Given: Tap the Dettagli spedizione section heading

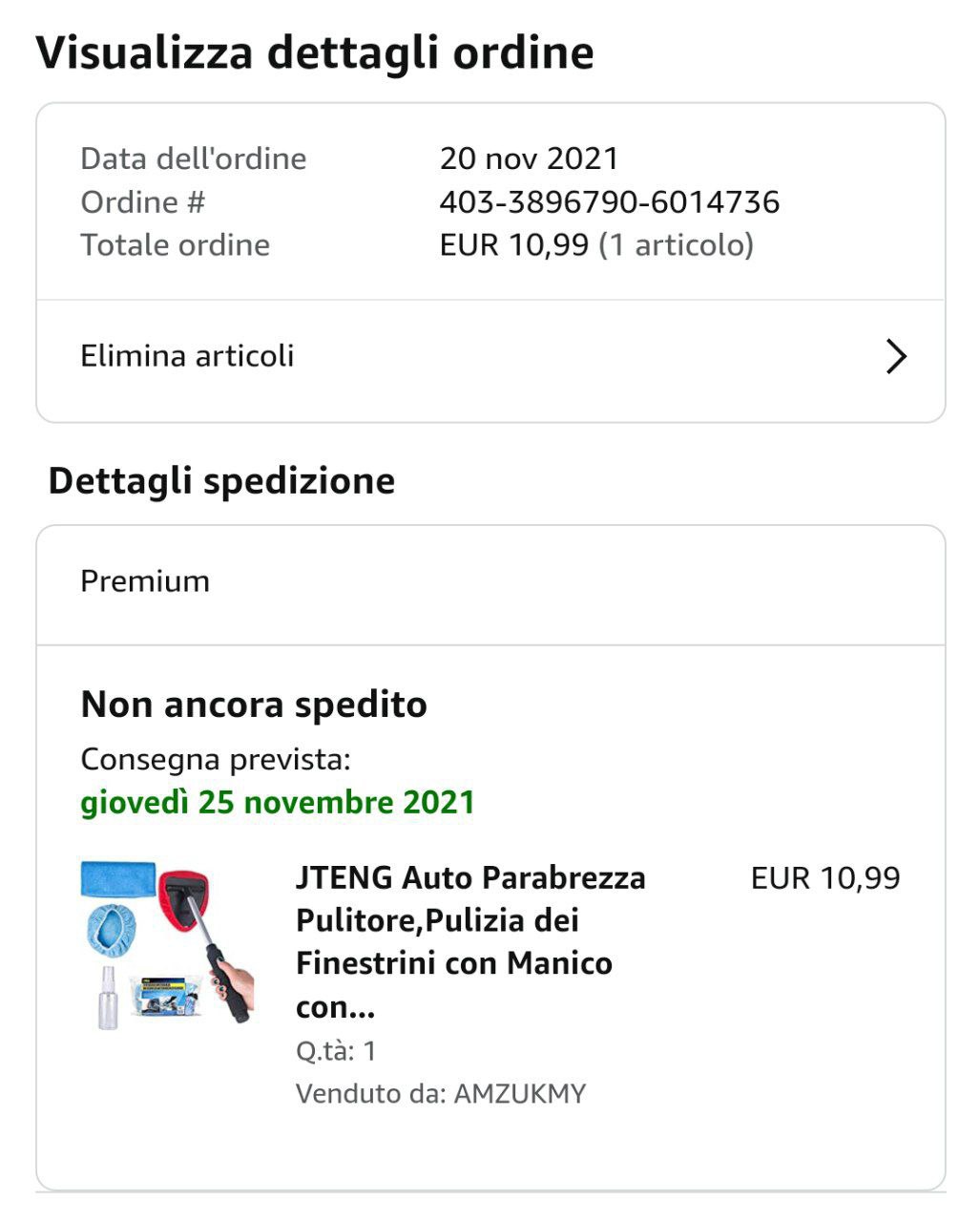Looking at the screenshot, I should [221, 480].
